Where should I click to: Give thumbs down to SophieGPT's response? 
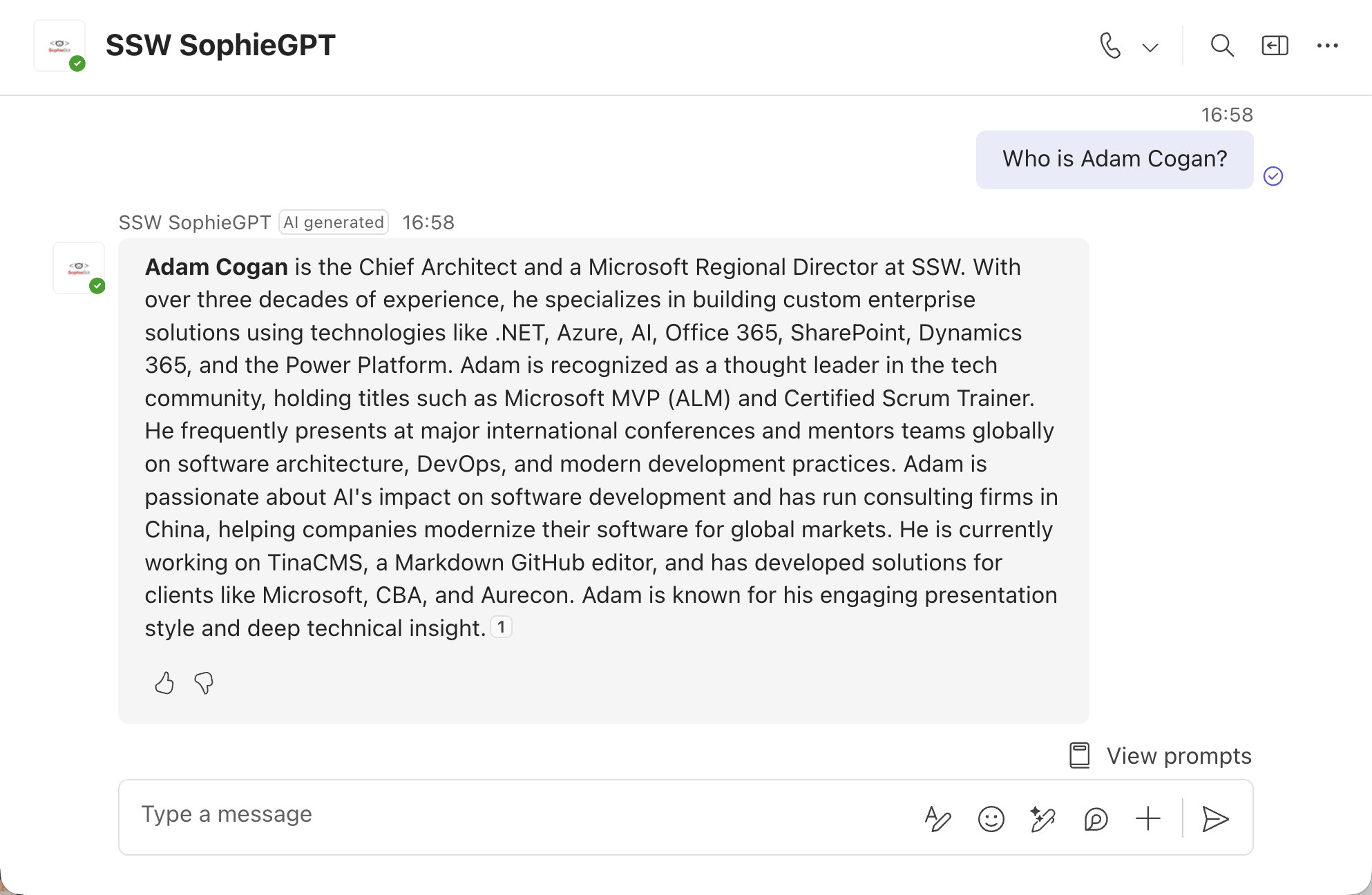click(x=204, y=683)
